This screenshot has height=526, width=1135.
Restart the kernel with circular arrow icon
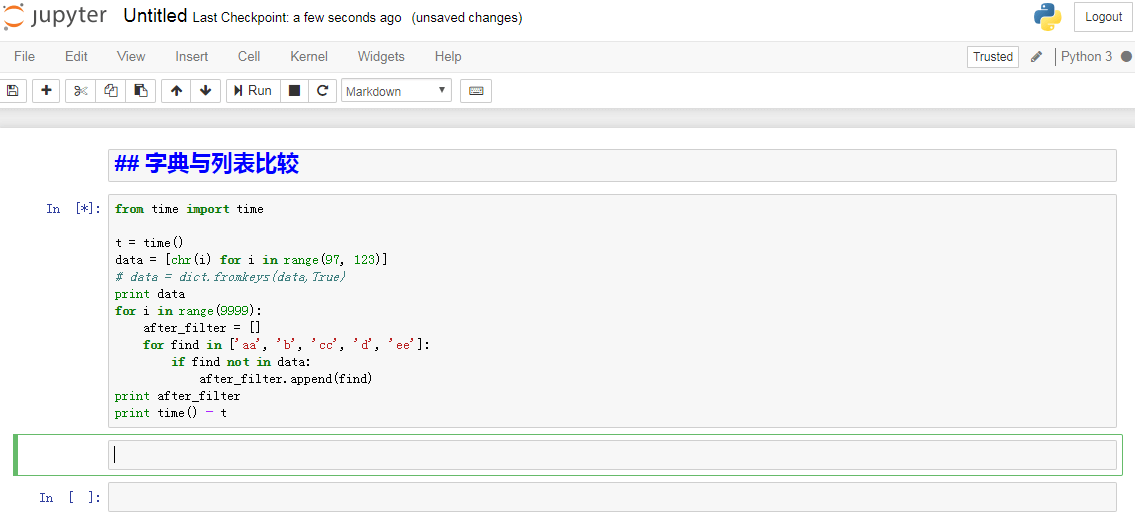click(x=323, y=91)
